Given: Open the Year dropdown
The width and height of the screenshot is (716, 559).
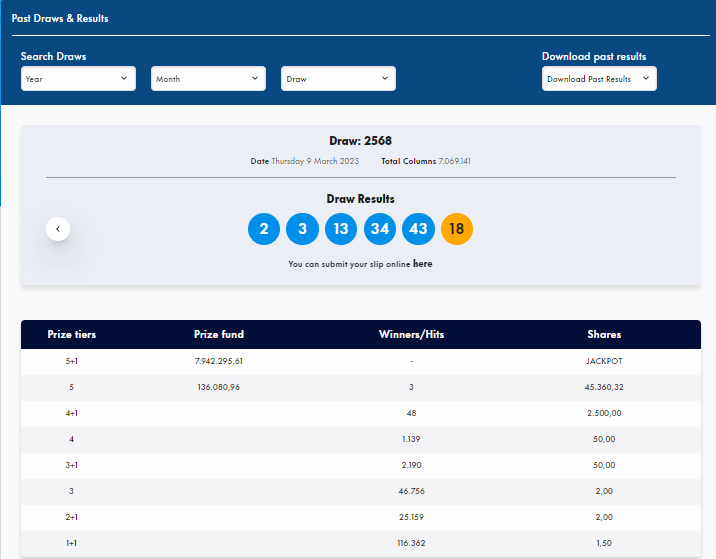Looking at the screenshot, I should click(78, 79).
